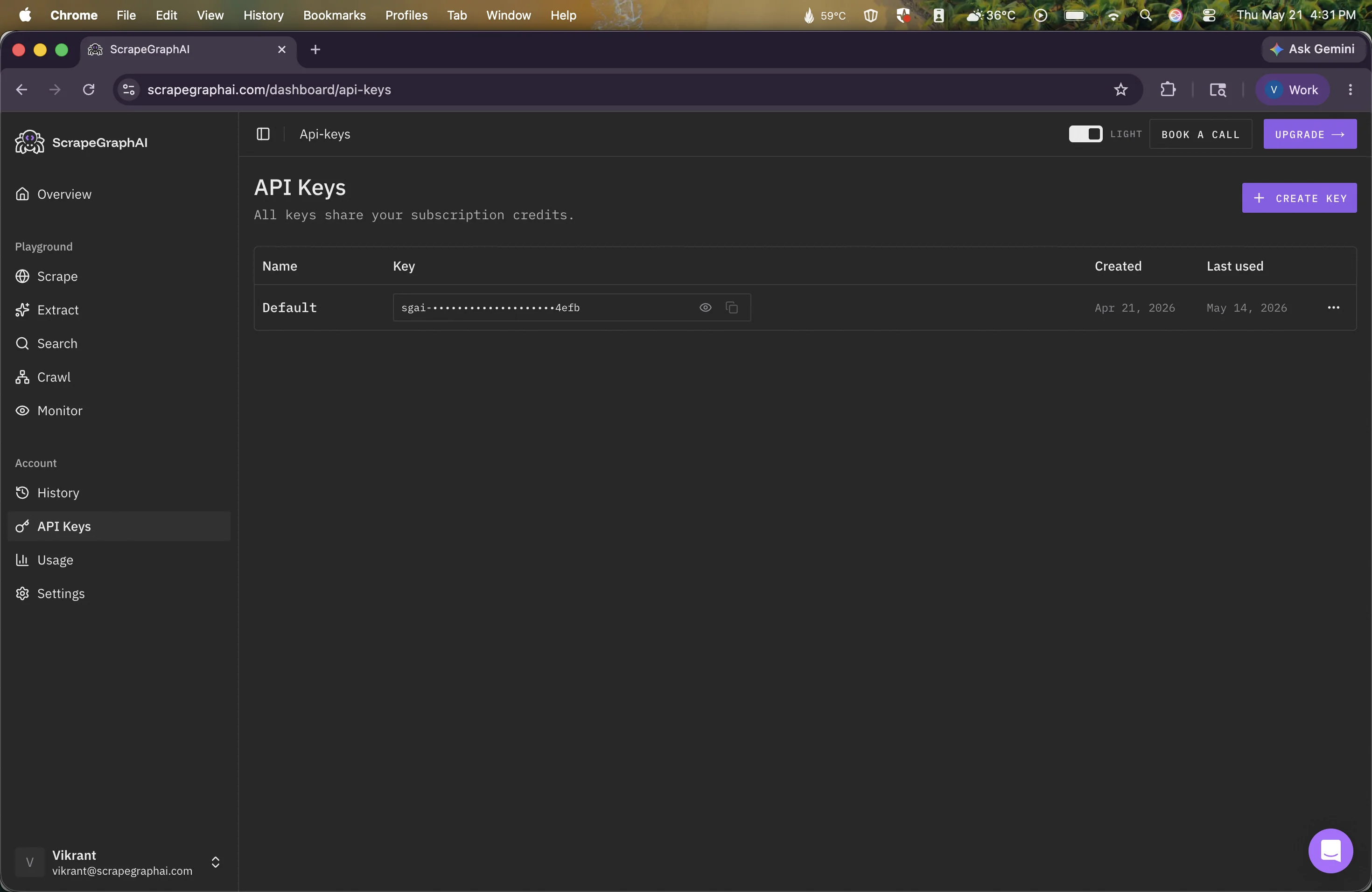
Task: Copy the Default API key
Action: pyautogui.click(x=732, y=308)
